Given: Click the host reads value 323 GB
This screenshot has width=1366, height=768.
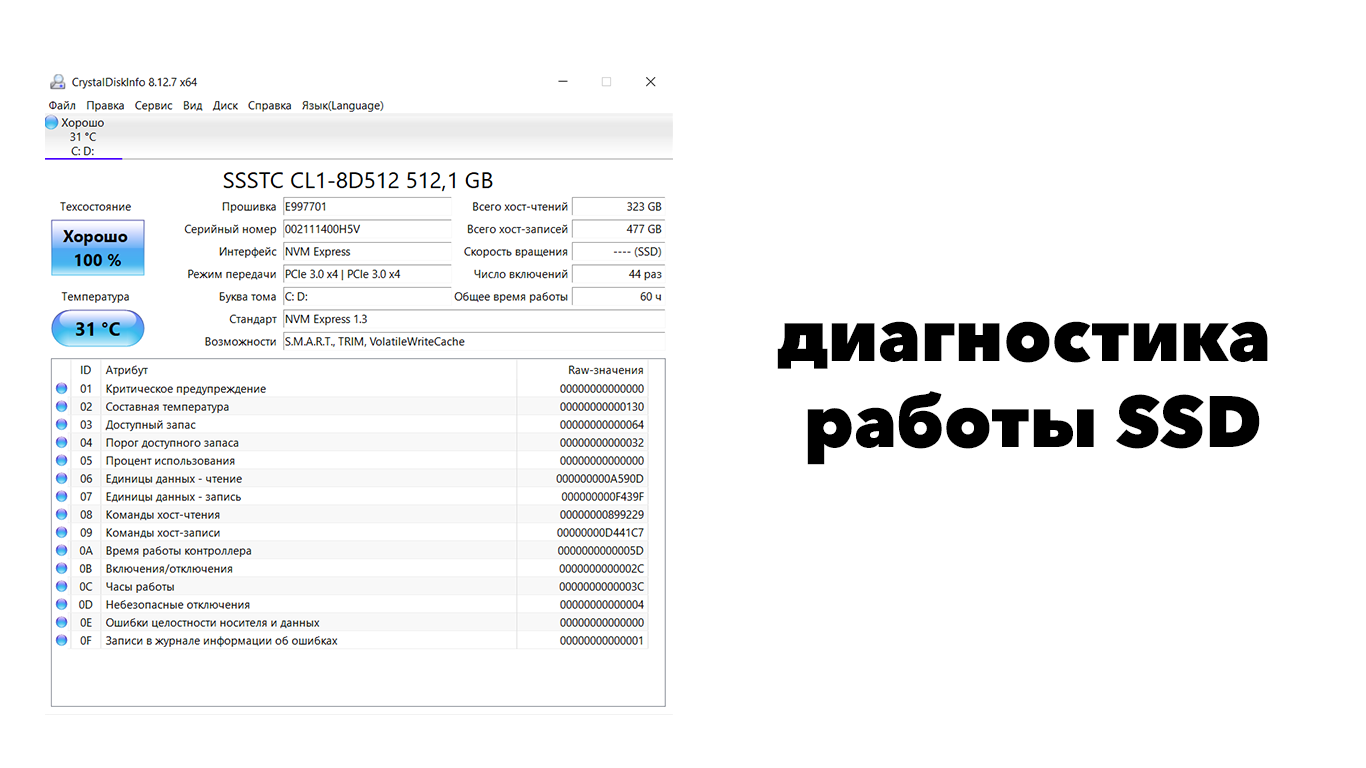Looking at the screenshot, I should click(x=618, y=207).
